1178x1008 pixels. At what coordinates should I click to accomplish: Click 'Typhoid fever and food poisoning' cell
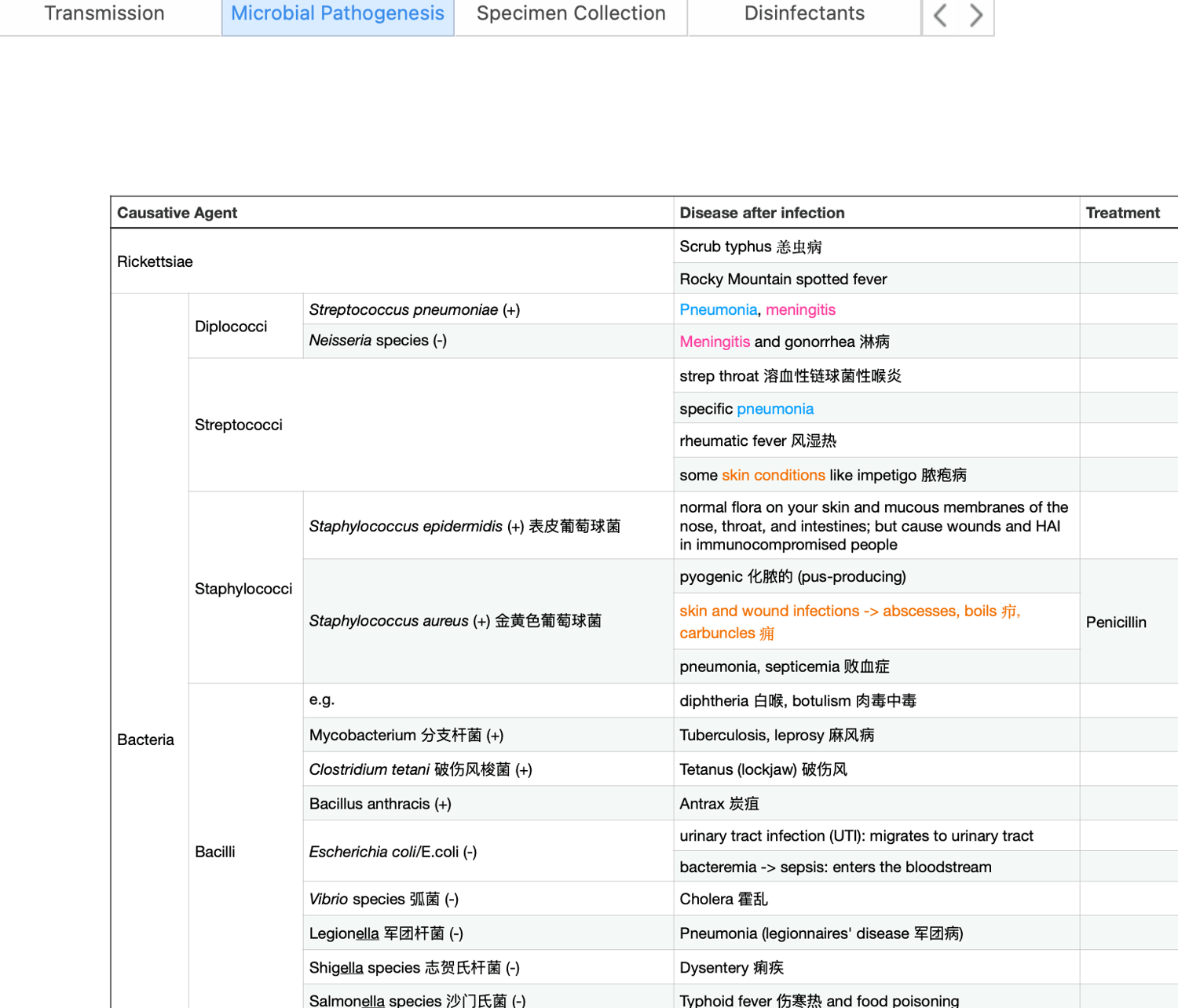(876, 997)
